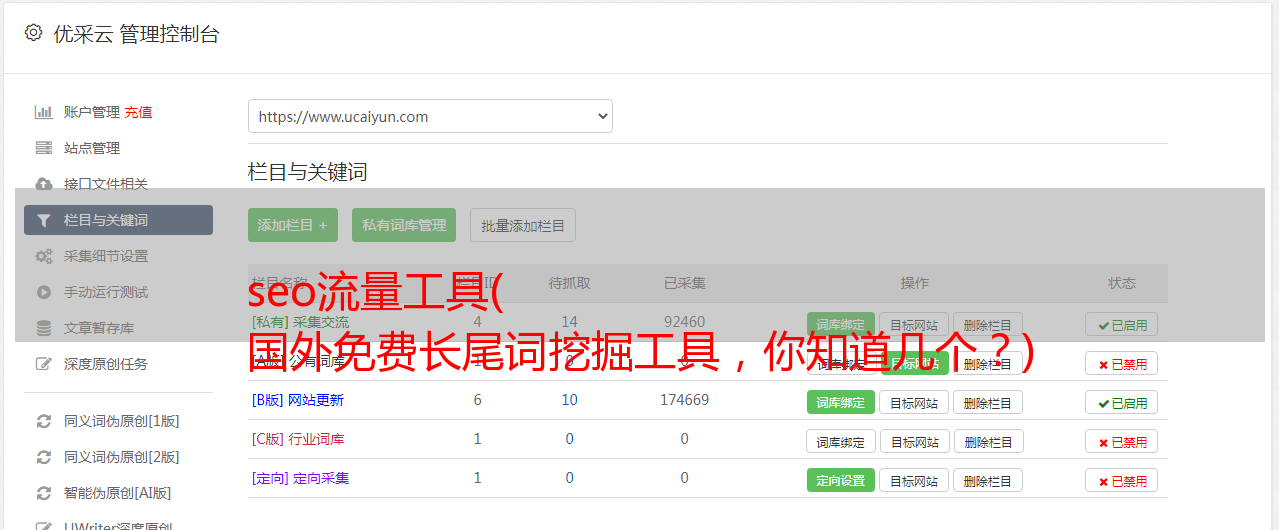The image size is (1279, 530).
Task: Toggle 已禁用 status in the [A版] row
Action: (x=1121, y=364)
